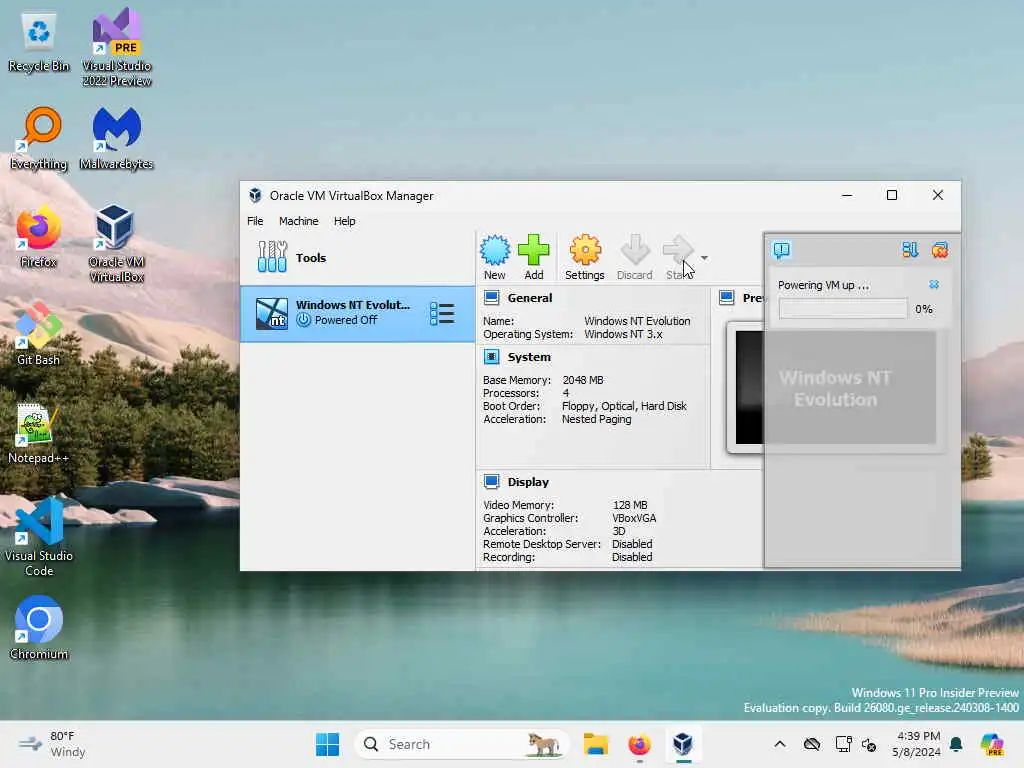Viewport: 1024px width, 768px height.
Task: Click the Display section header
Action: [528, 482]
